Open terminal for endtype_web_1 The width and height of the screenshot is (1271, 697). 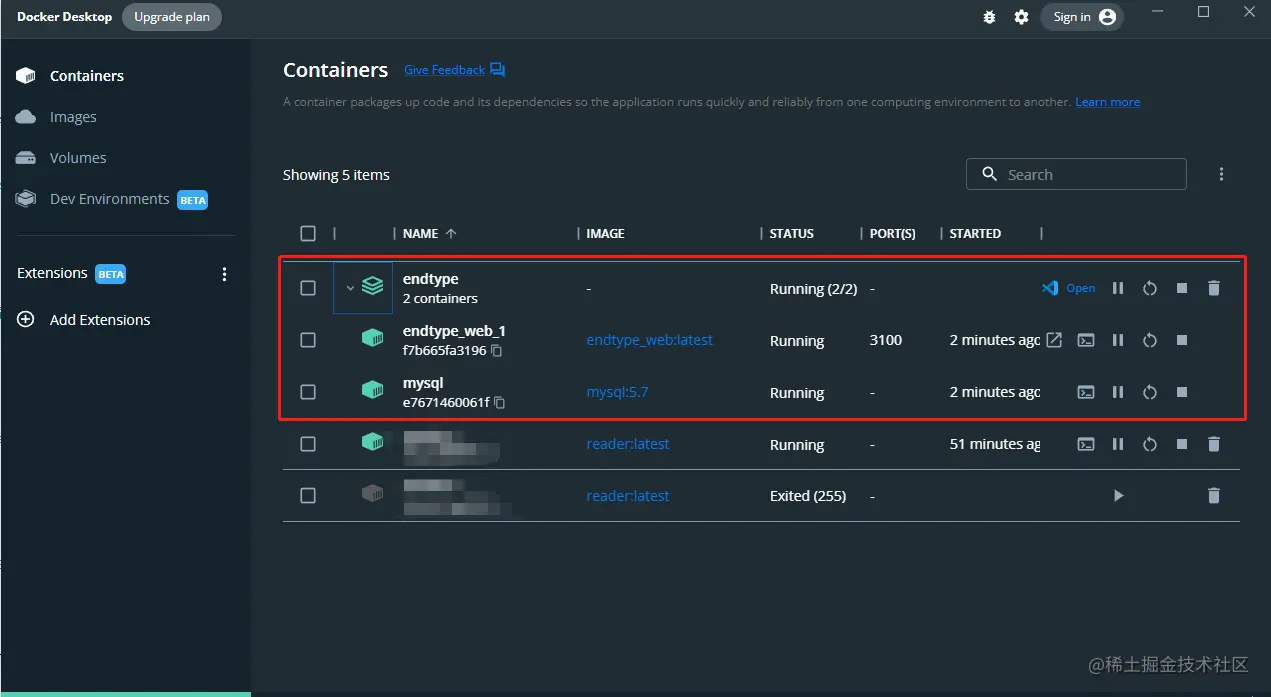point(1086,340)
